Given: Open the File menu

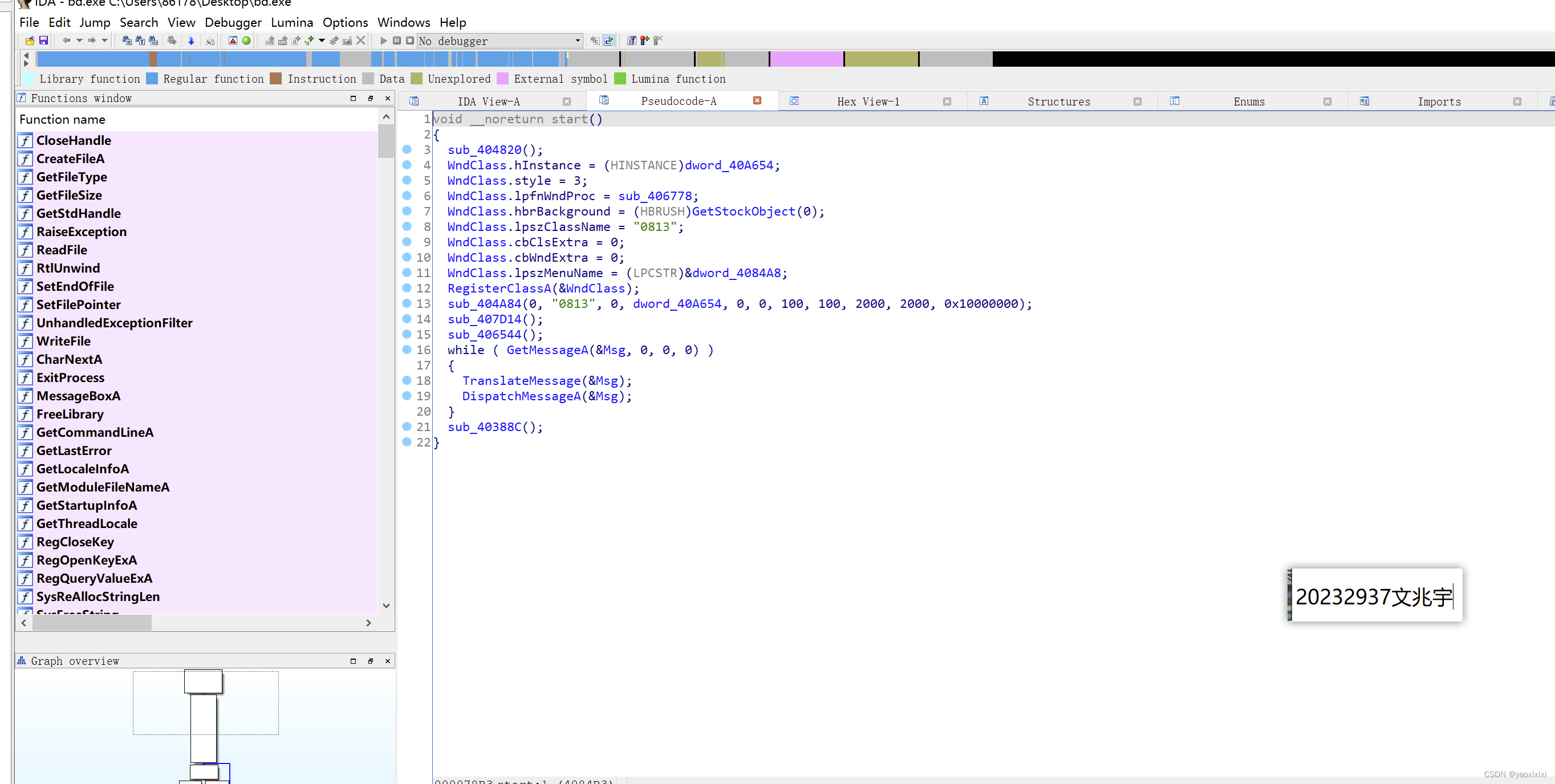Looking at the screenshot, I should [x=29, y=22].
